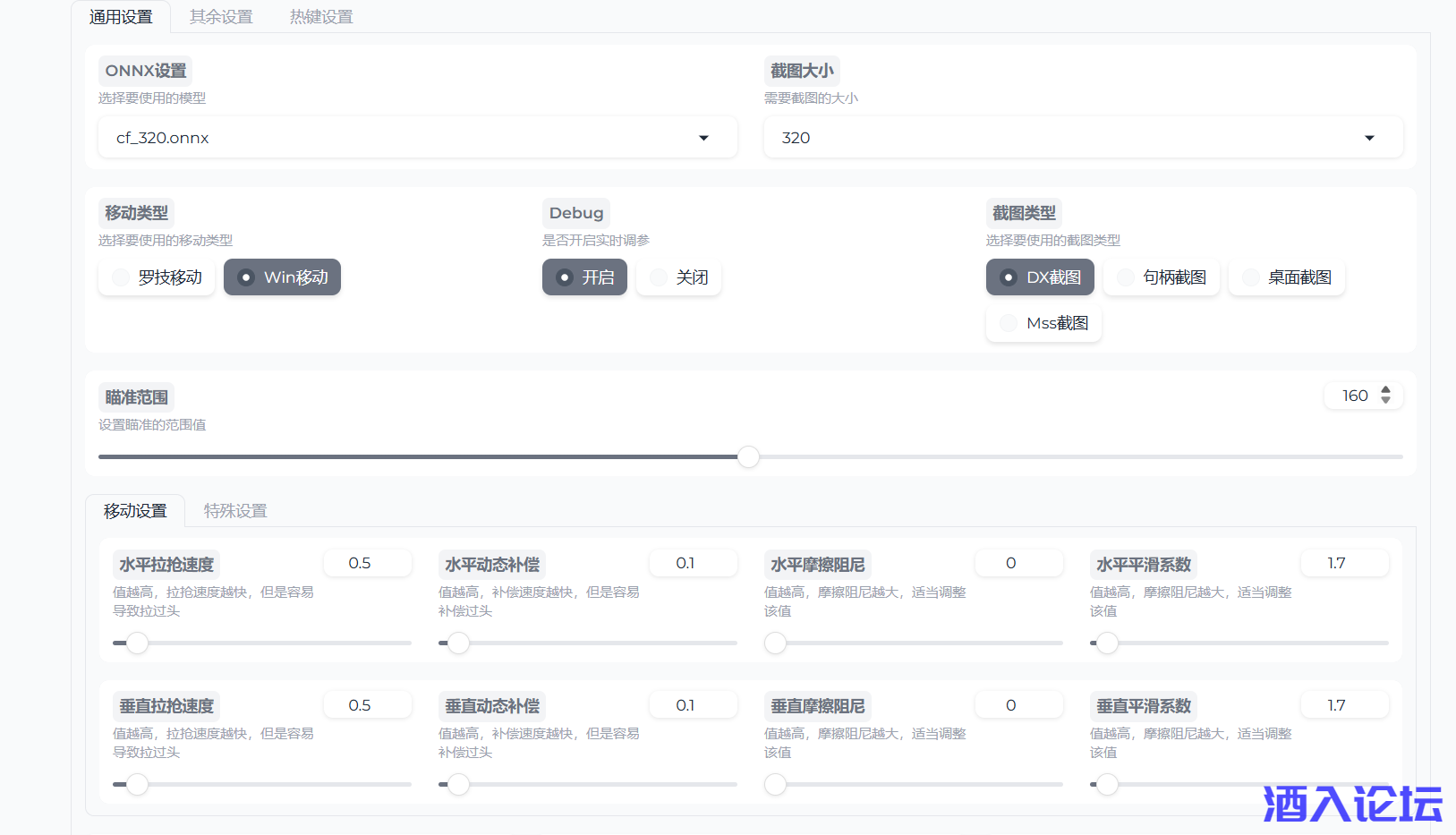This screenshot has height=835, width=1456.
Task: Turn off Debug by selecting 关闭
Action: 678,277
